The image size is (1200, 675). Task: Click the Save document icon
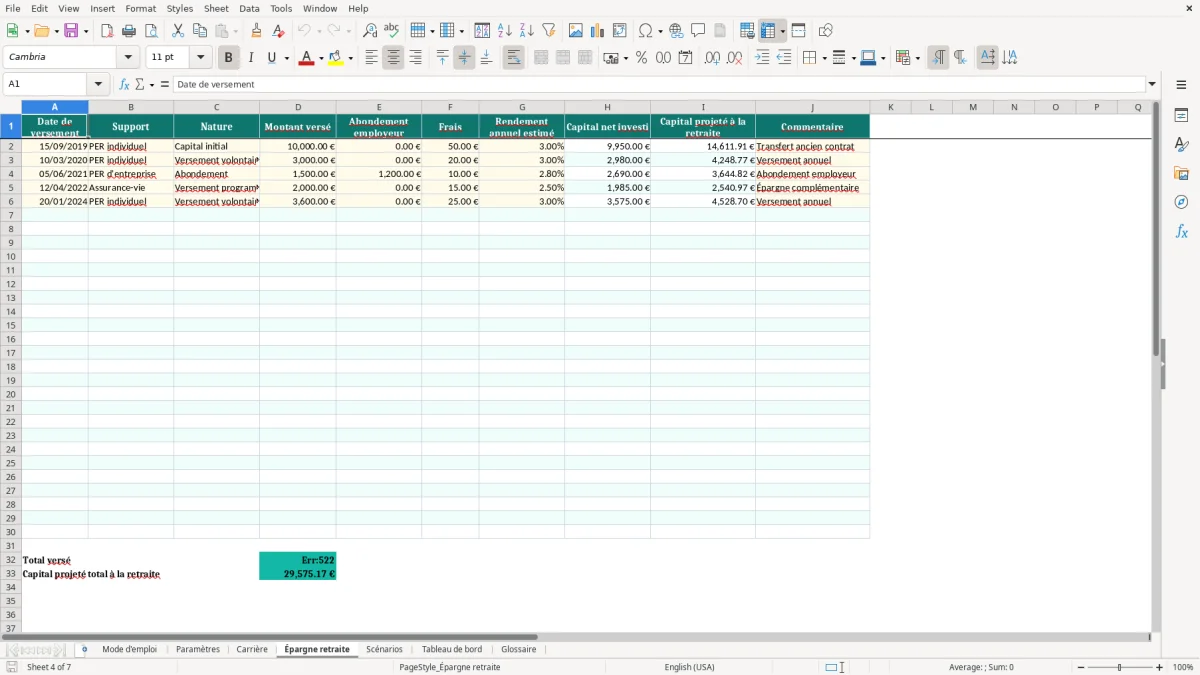(71, 31)
